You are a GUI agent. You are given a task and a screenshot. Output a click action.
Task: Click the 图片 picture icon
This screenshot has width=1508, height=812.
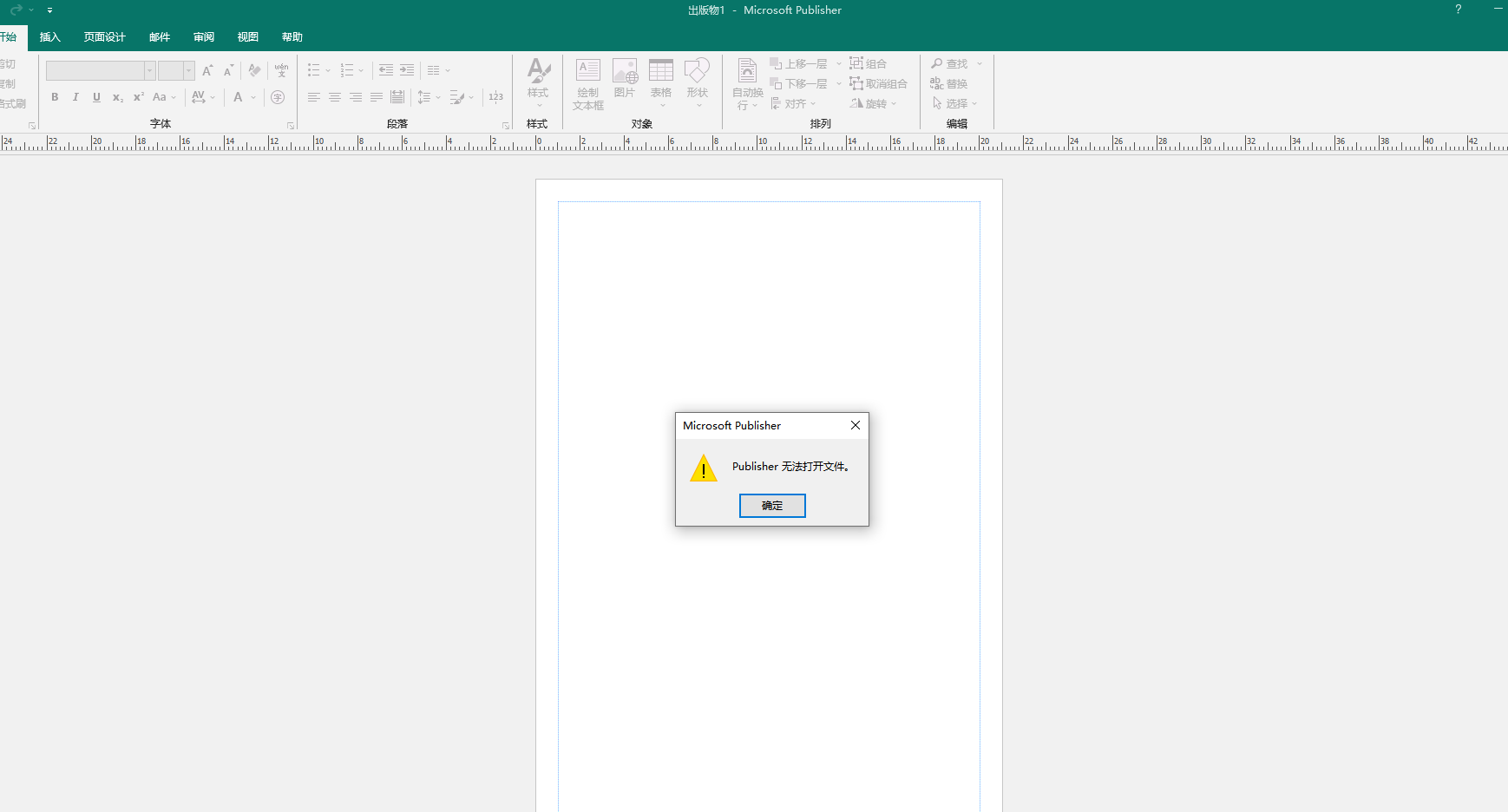[x=625, y=79]
